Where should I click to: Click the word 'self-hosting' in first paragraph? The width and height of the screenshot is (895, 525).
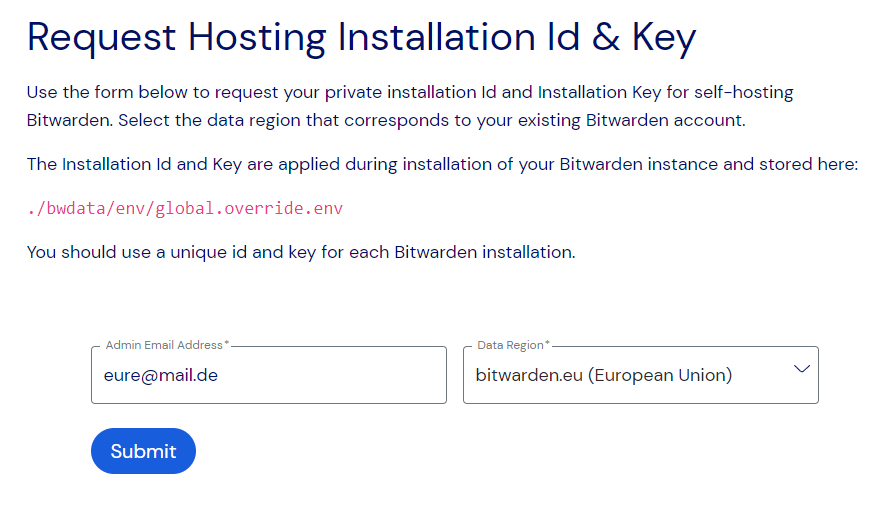(x=744, y=92)
